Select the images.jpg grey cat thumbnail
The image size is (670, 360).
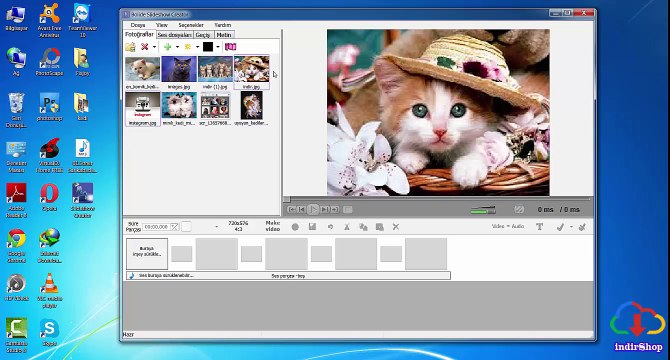(x=179, y=69)
